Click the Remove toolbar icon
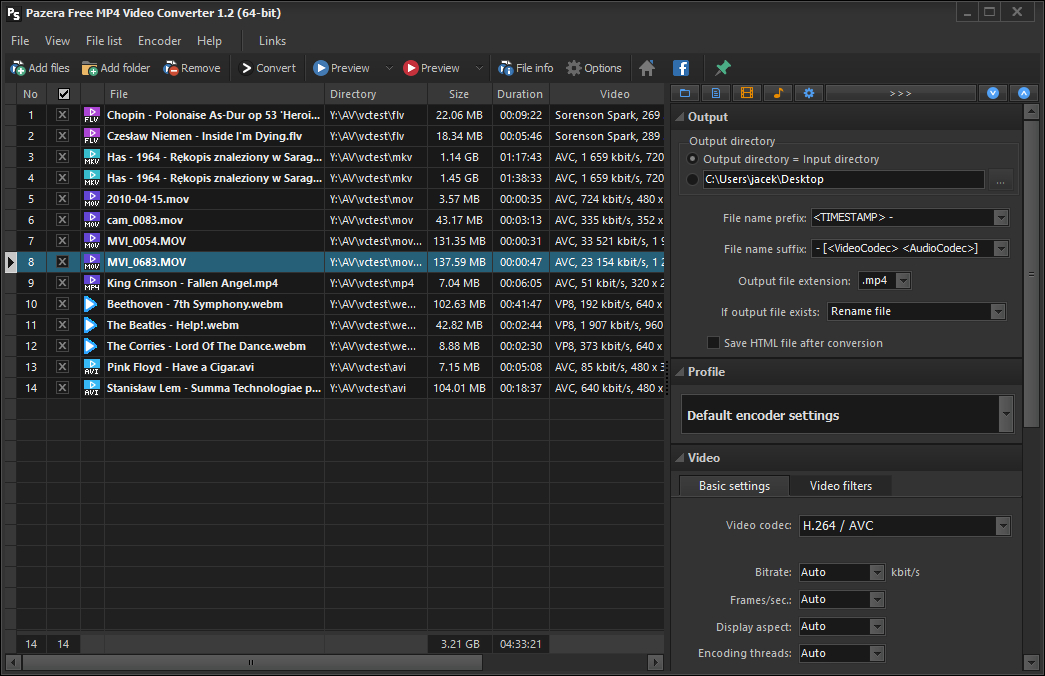Image resolution: width=1045 pixels, height=676 pixels. tap(171, 68)
